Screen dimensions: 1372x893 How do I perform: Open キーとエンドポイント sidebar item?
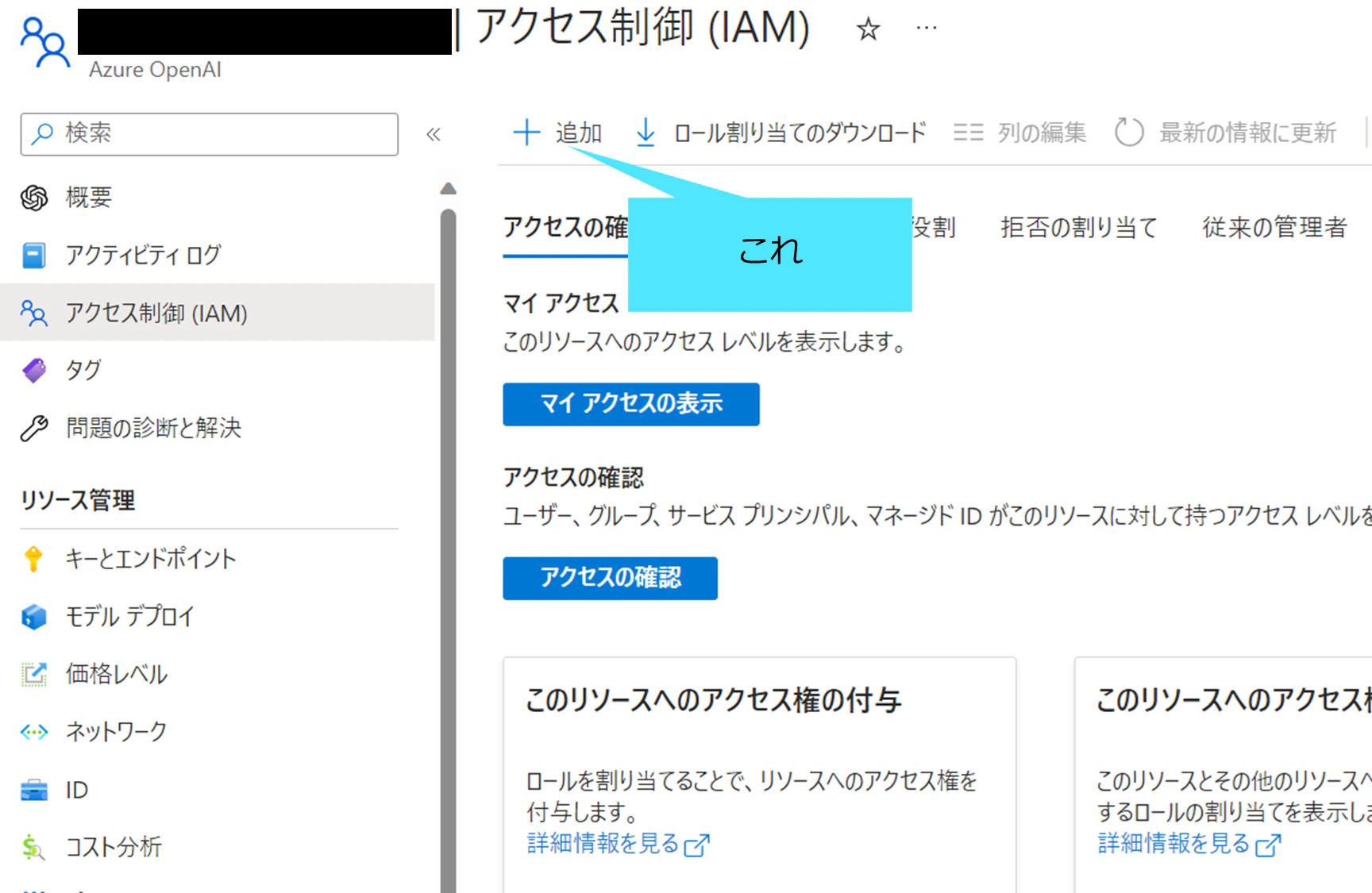217,559
